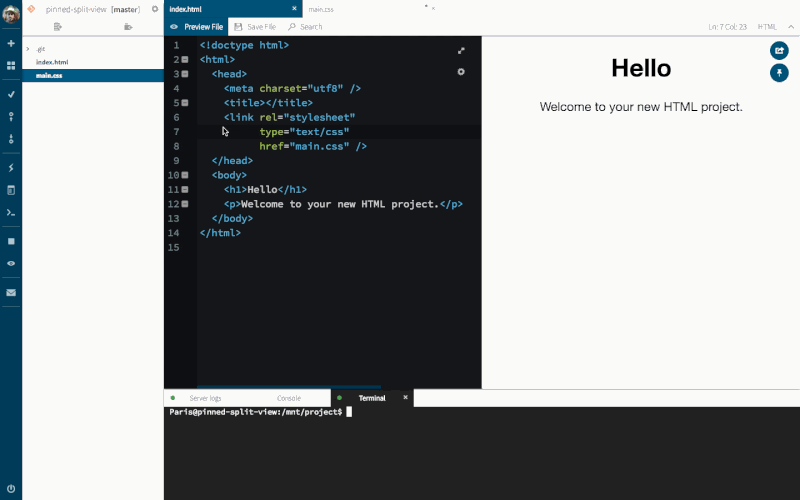Toggle the fold marker on line 11
Viewport: 800px width, 500px height.
pyautogui.click(x=185, y=189)
